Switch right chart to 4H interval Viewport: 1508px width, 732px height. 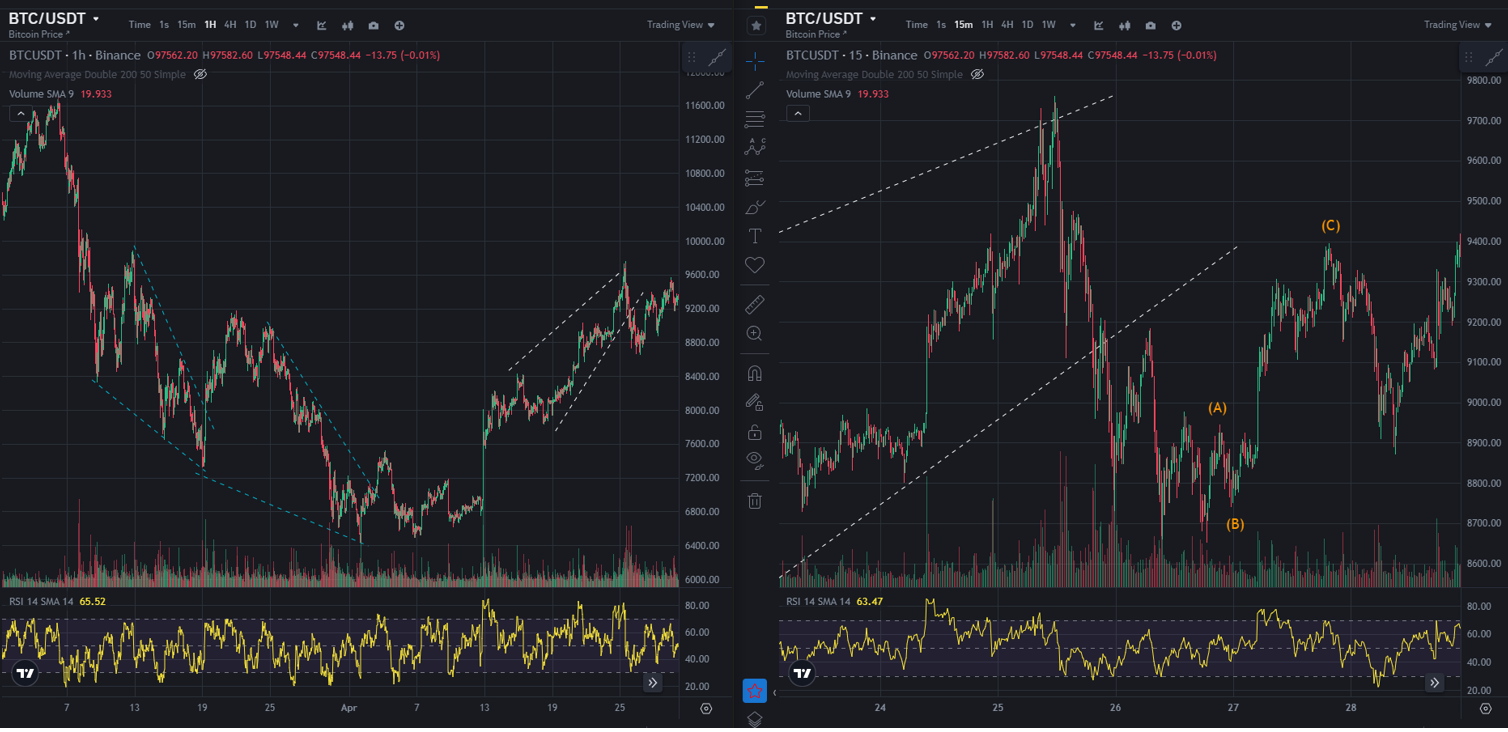[x=1007, y=25]
